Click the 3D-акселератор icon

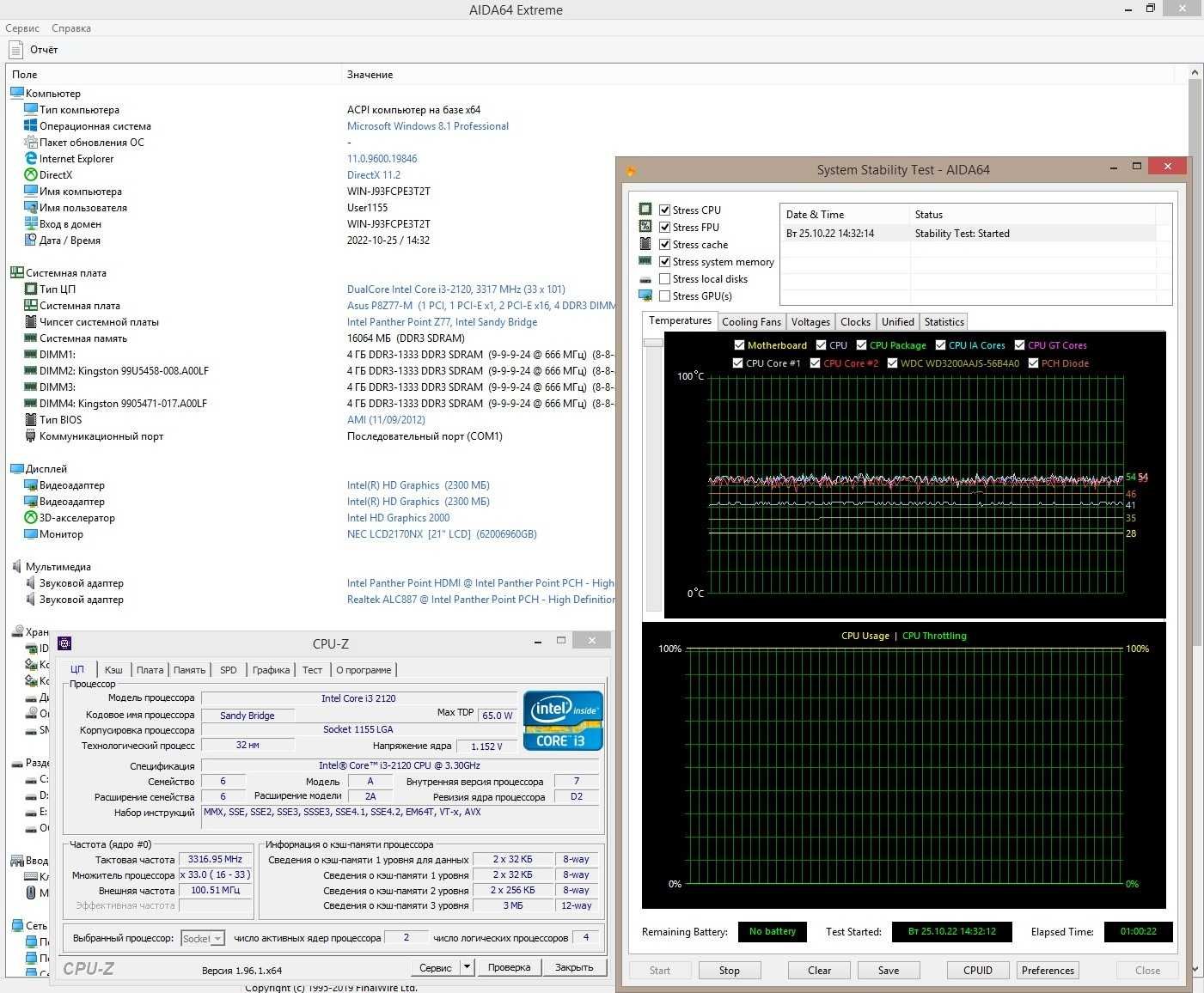[31, 517]
